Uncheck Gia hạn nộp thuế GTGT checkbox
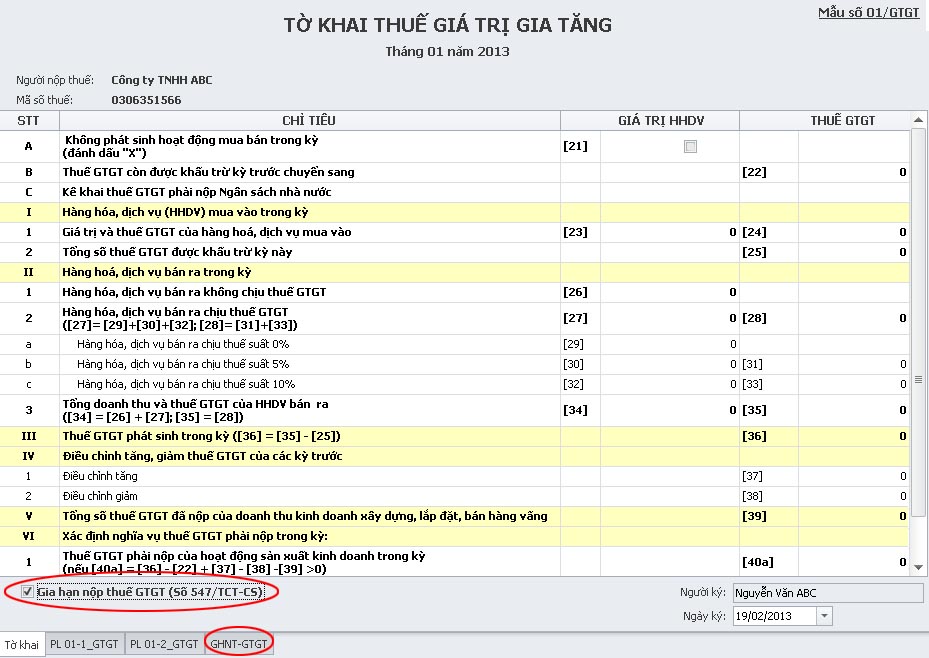Viewport: 929px width, 658px height. pos(27,592)
